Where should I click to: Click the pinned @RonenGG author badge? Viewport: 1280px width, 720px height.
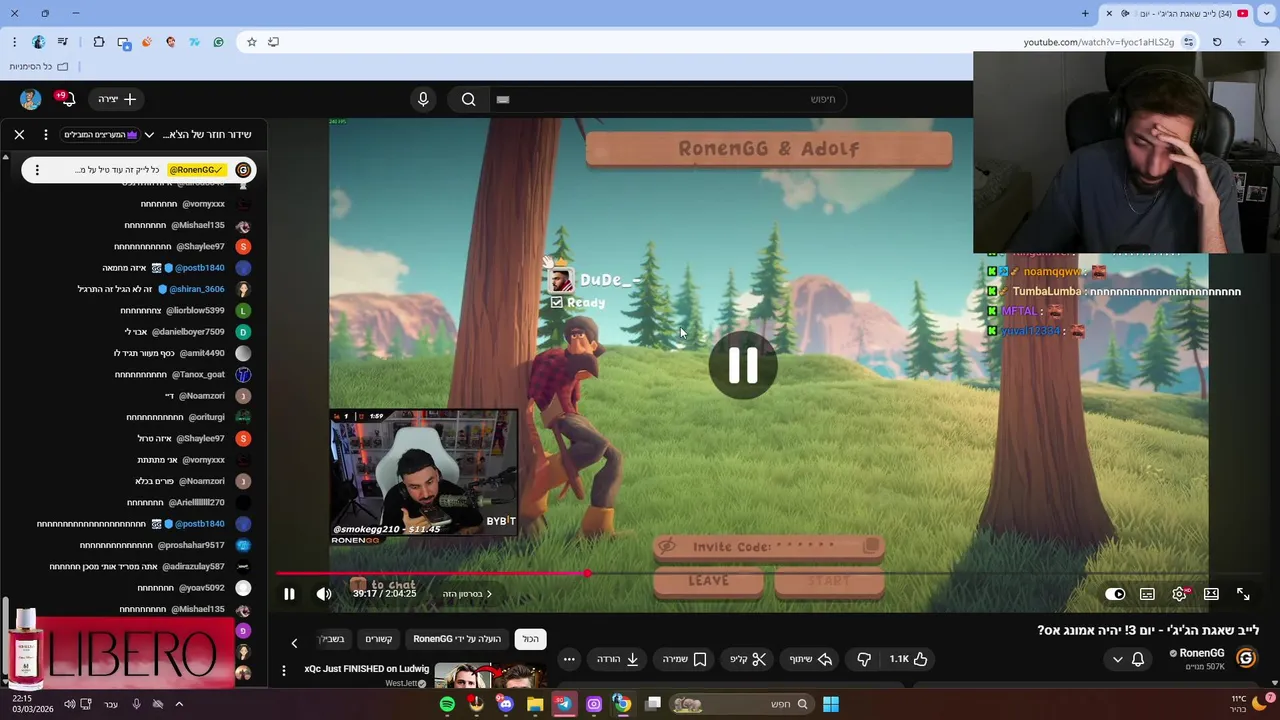[x=196, y=170]
